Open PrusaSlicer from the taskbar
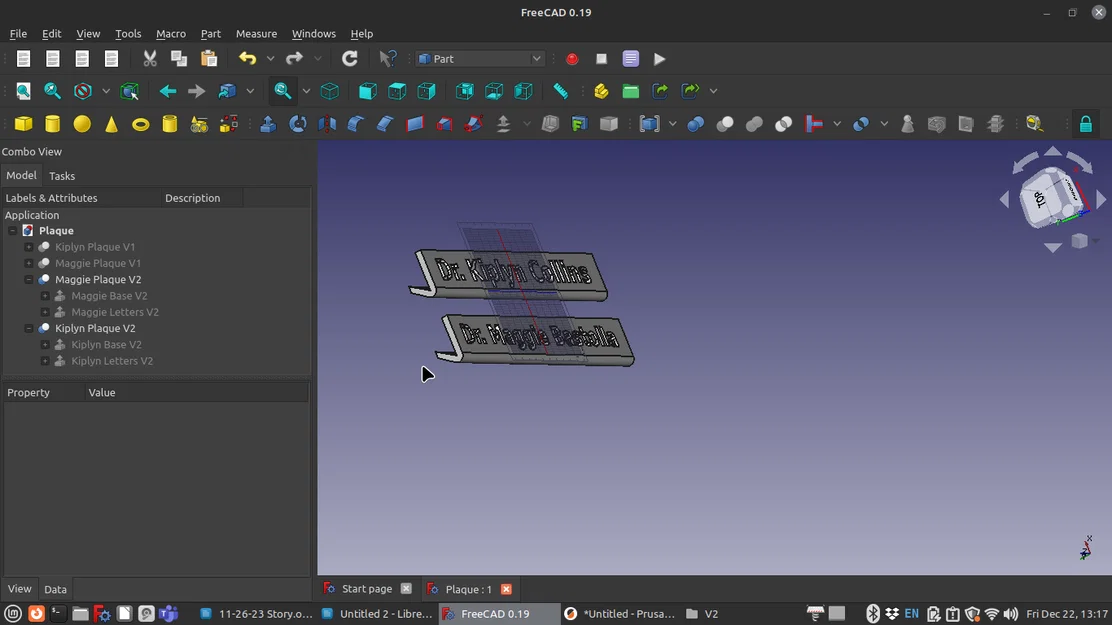 (620, 614)
